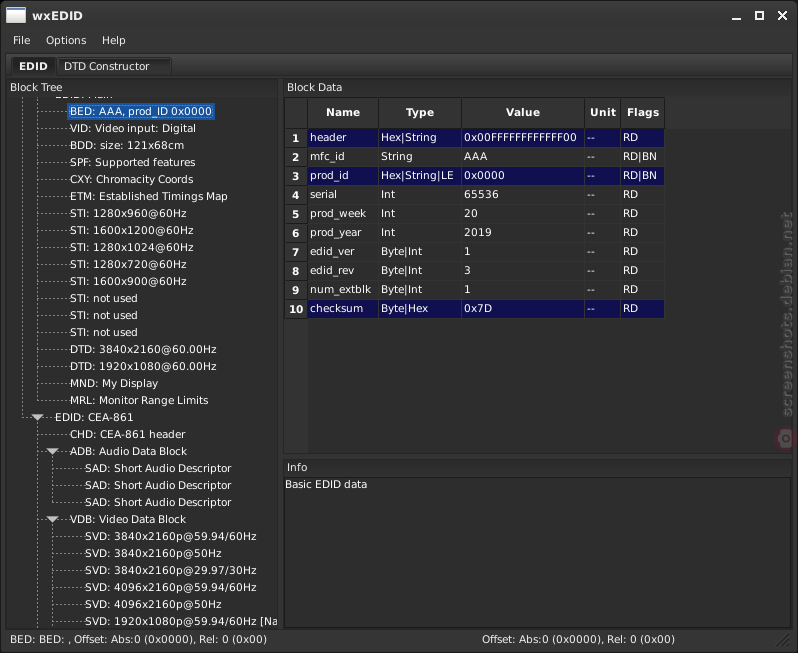
Task: Select MRL: Monitor Range Limits item
Action: coord(139,401)
